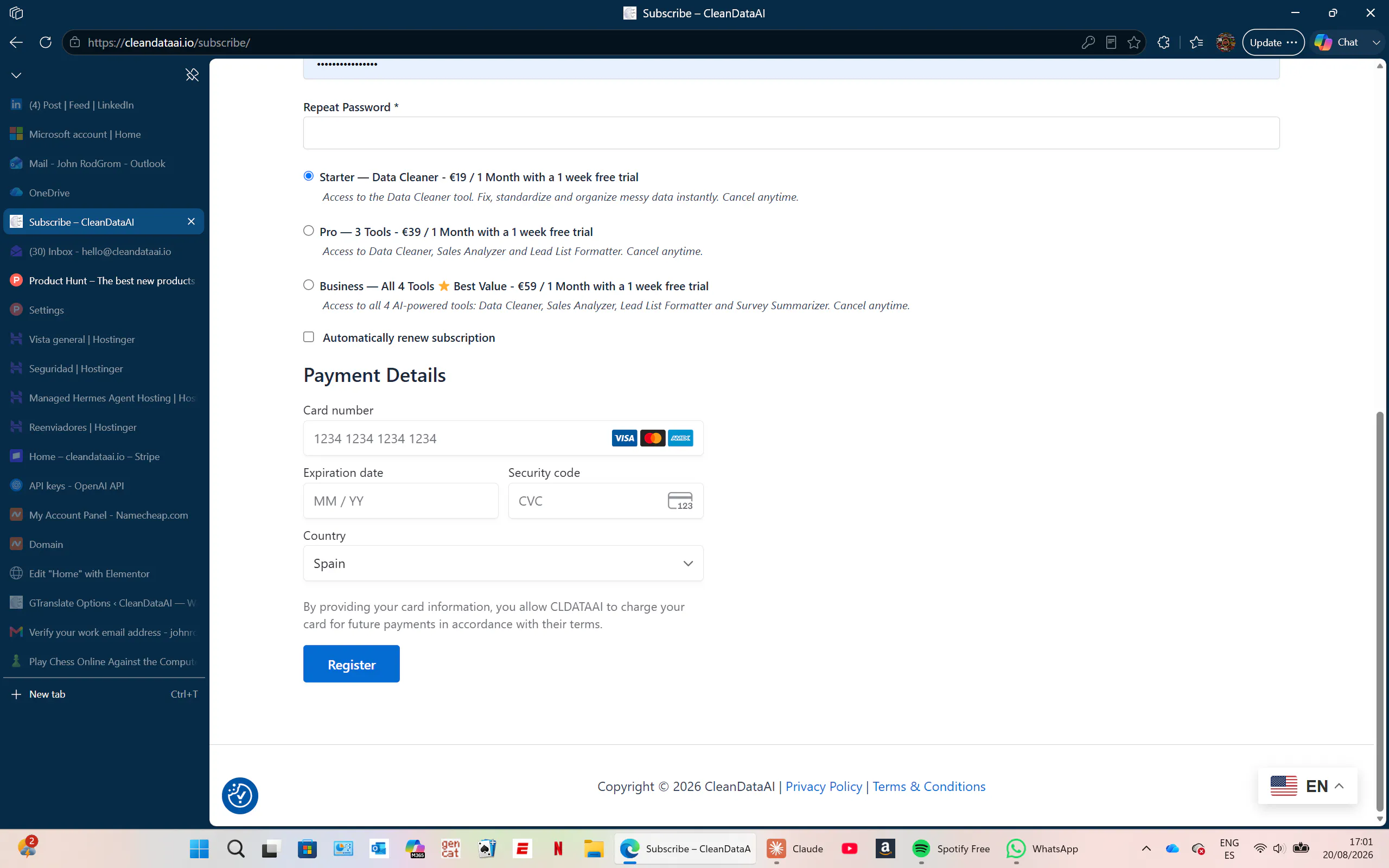Click the accessibility widget circle icon
1389x868 pixels.
[x=240, y=796]
